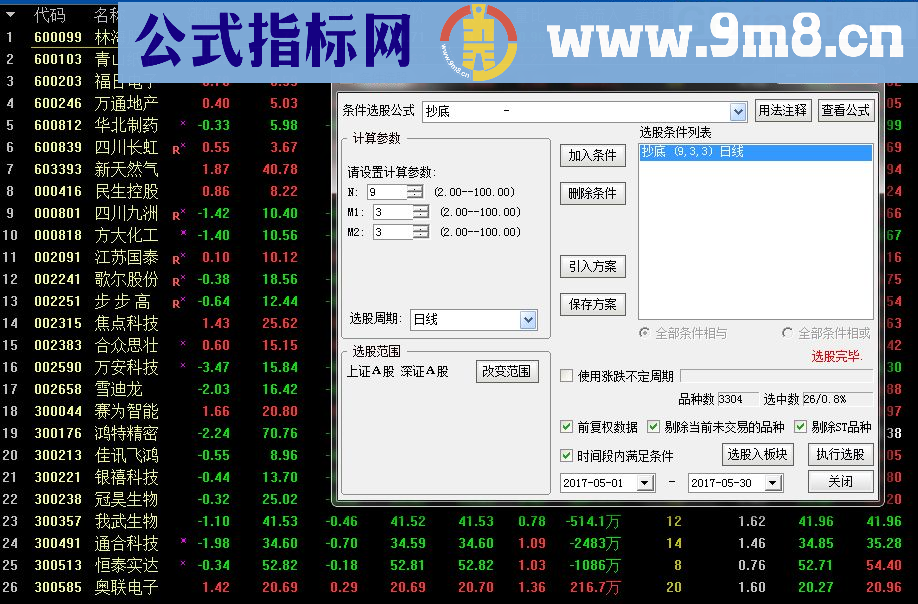Click the 54.40 price in 恒泰实达 row
Screen dimensions: 918x604
click(884, 565)
